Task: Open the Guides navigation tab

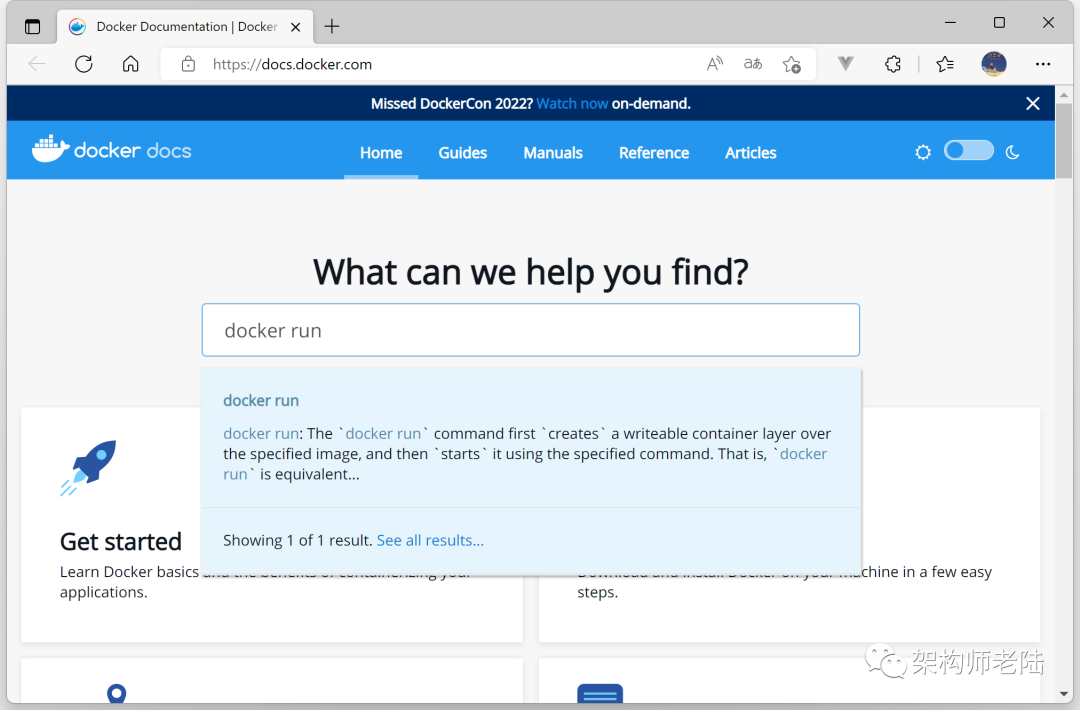Action: coord(463,153)
